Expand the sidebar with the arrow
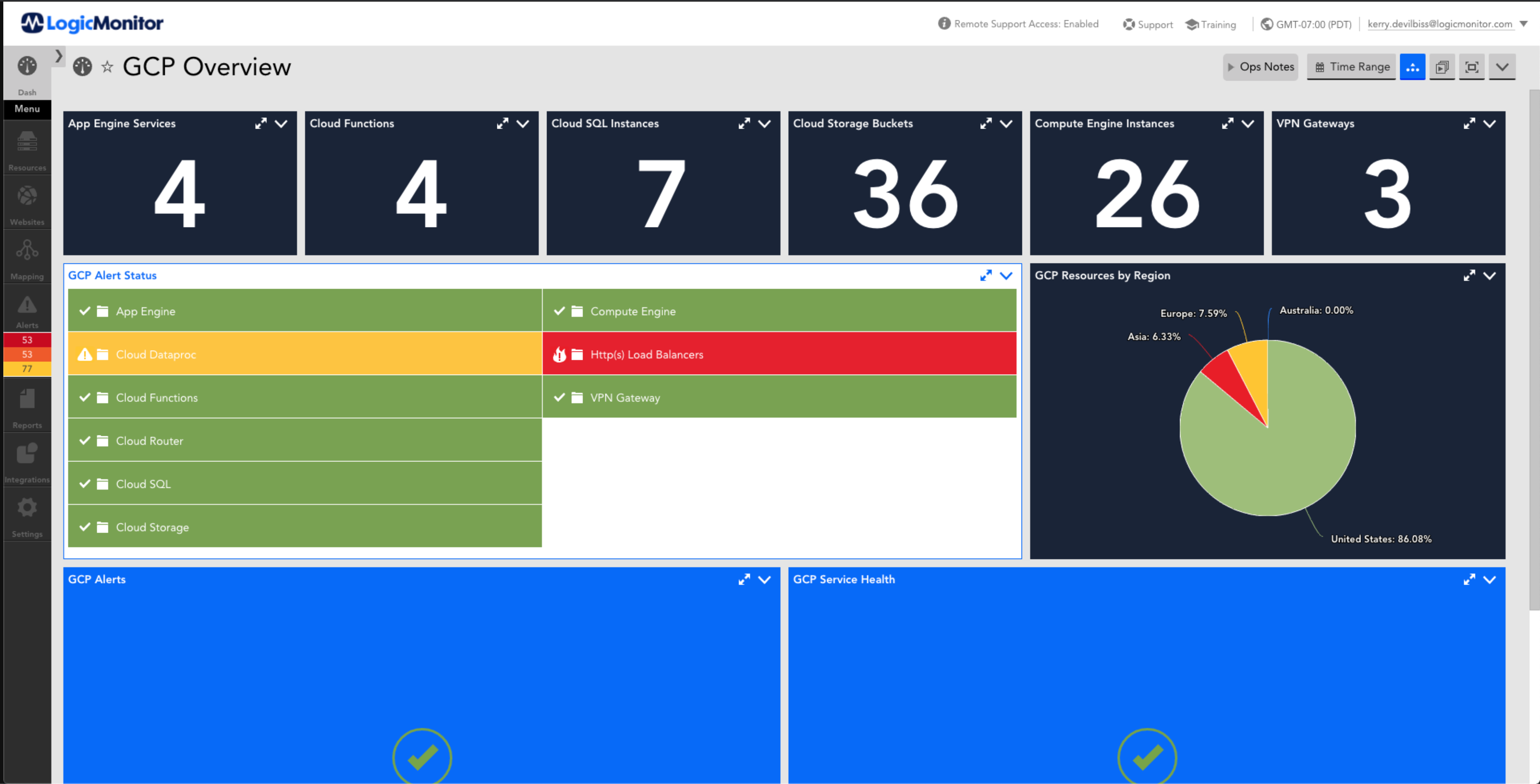This screenshot has width=1540, height=784. coord(59,55)
